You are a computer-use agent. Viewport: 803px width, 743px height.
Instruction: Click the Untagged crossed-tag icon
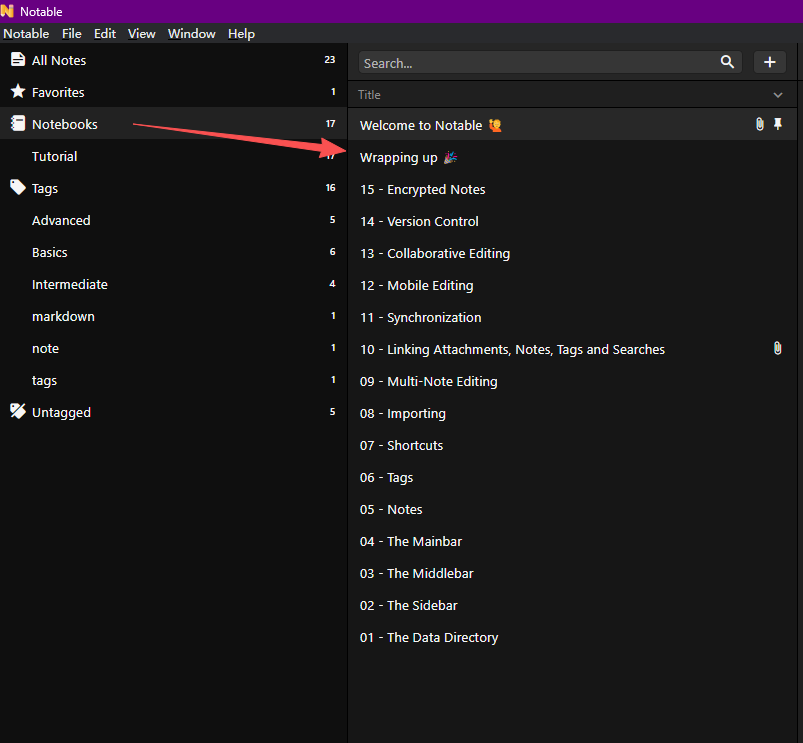point(18,411)
